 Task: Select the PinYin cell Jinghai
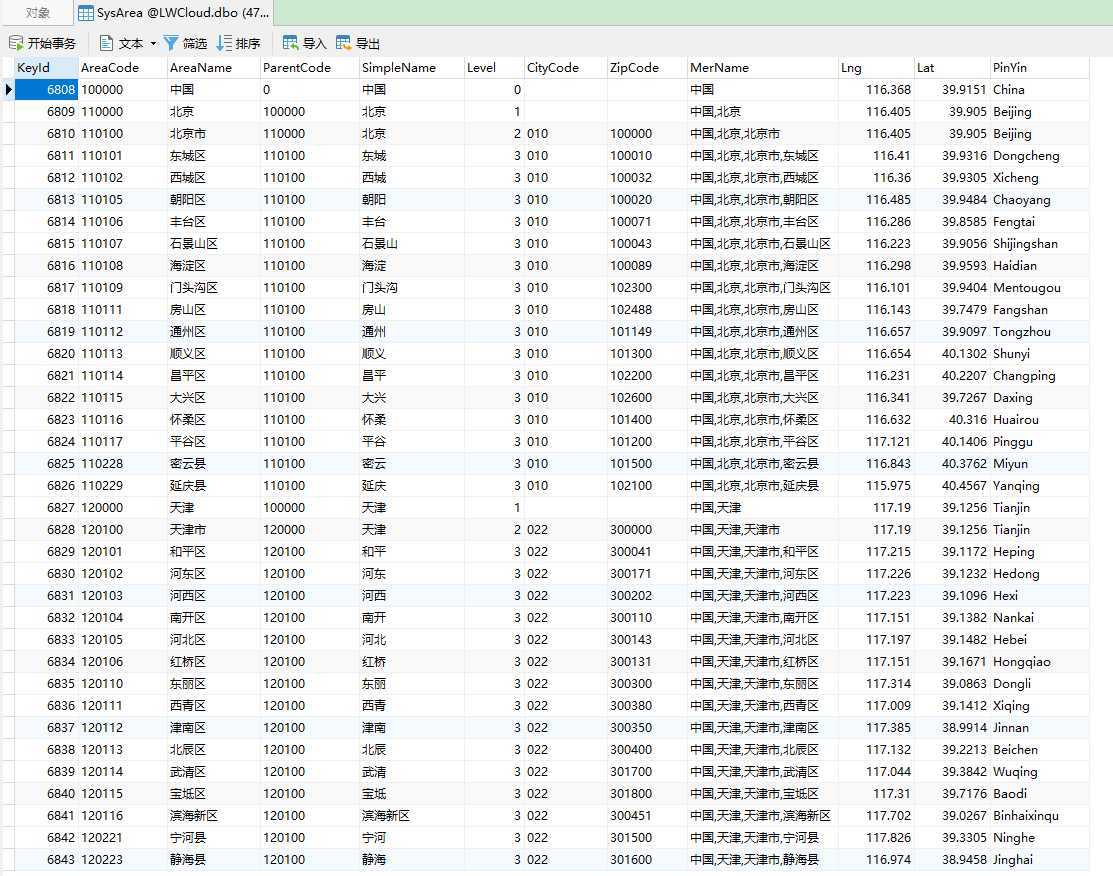1039,860
